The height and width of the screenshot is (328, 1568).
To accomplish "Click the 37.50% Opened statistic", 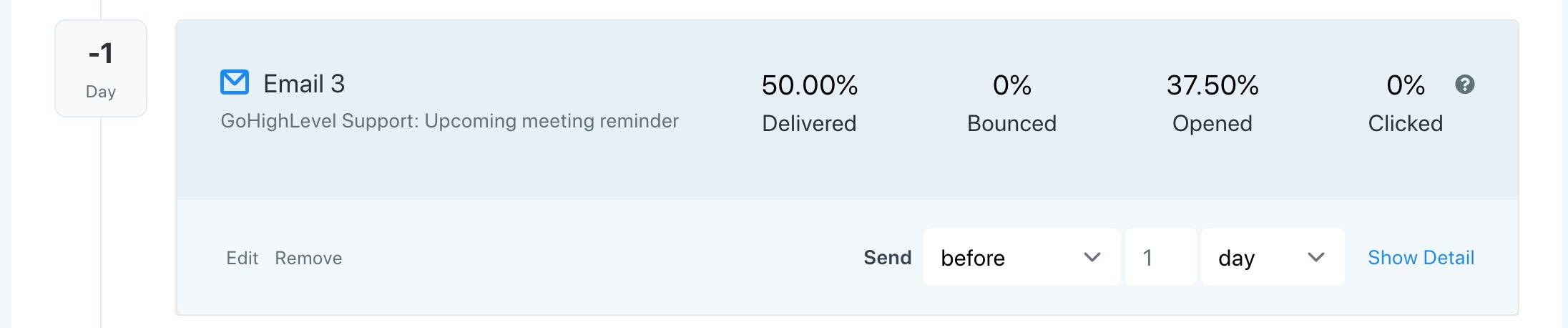I will (x=1212, y=103).
